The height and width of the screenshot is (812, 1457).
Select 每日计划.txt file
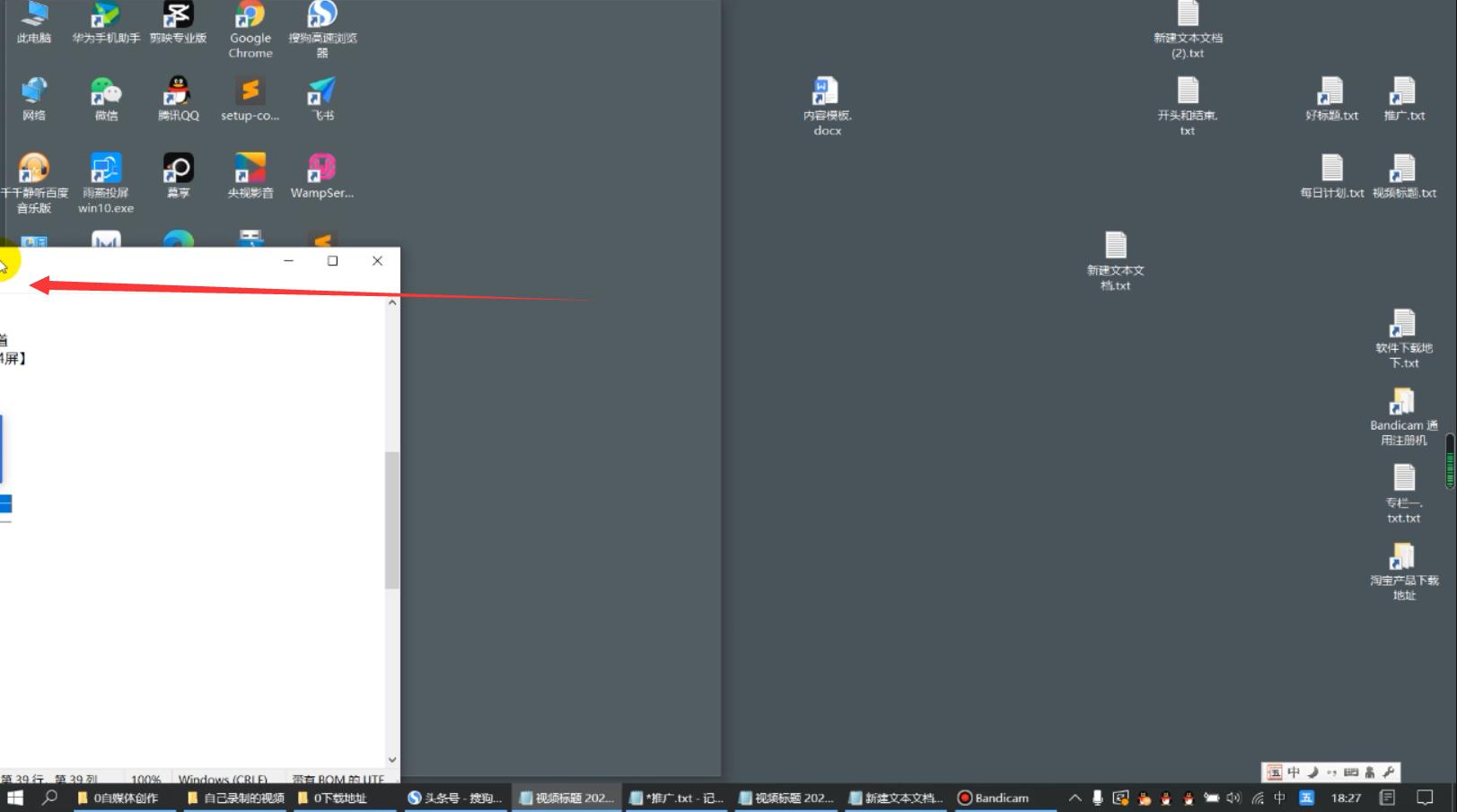click(1331, 176)
